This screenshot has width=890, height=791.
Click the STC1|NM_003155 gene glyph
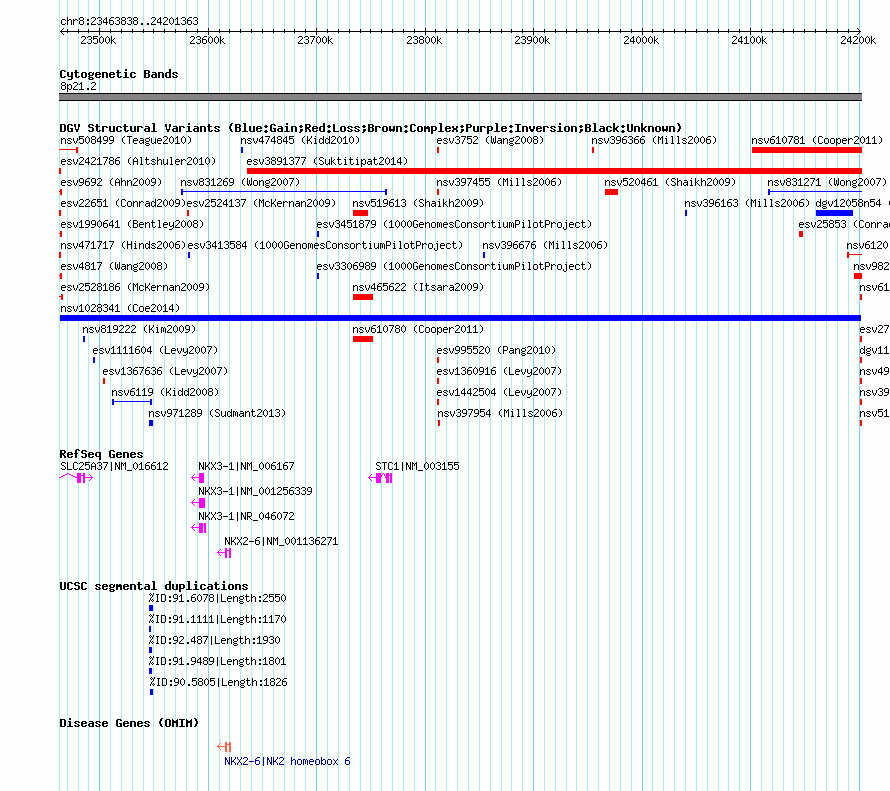point(380,478)
